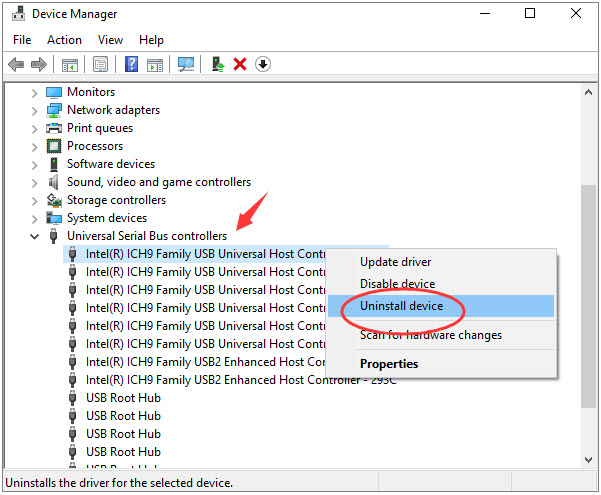Choose Disable device from context menu
Viewport: 601px width, 495px height.
tap(441, 284)
